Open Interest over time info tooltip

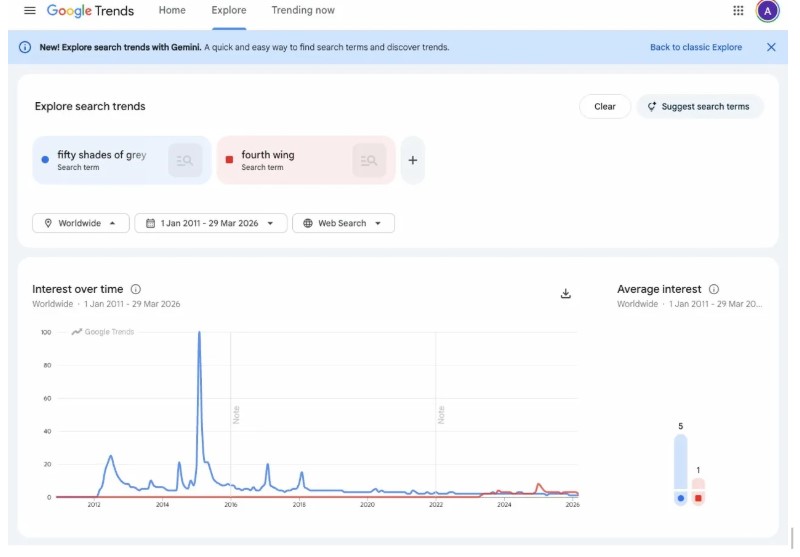[x=136, y=289]
